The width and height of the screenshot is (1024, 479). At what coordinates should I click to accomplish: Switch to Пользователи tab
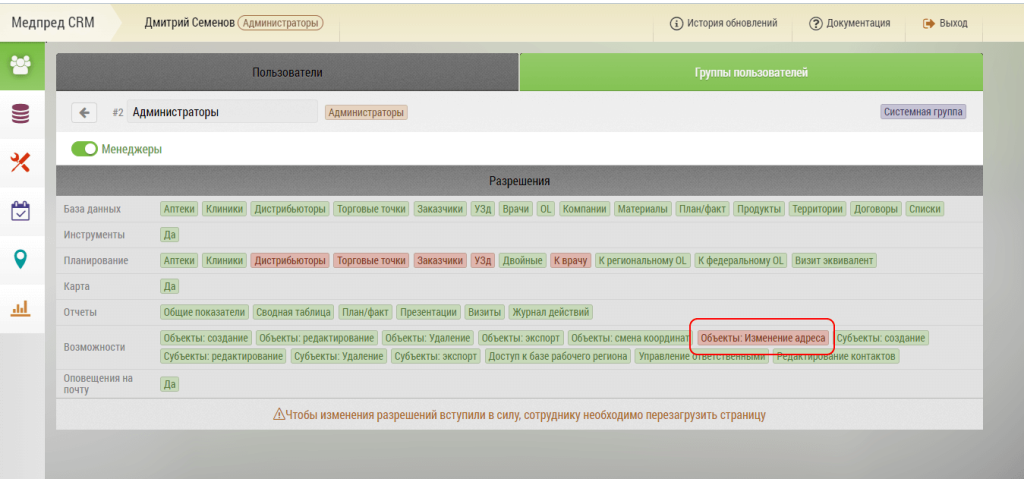pos(287,73)
